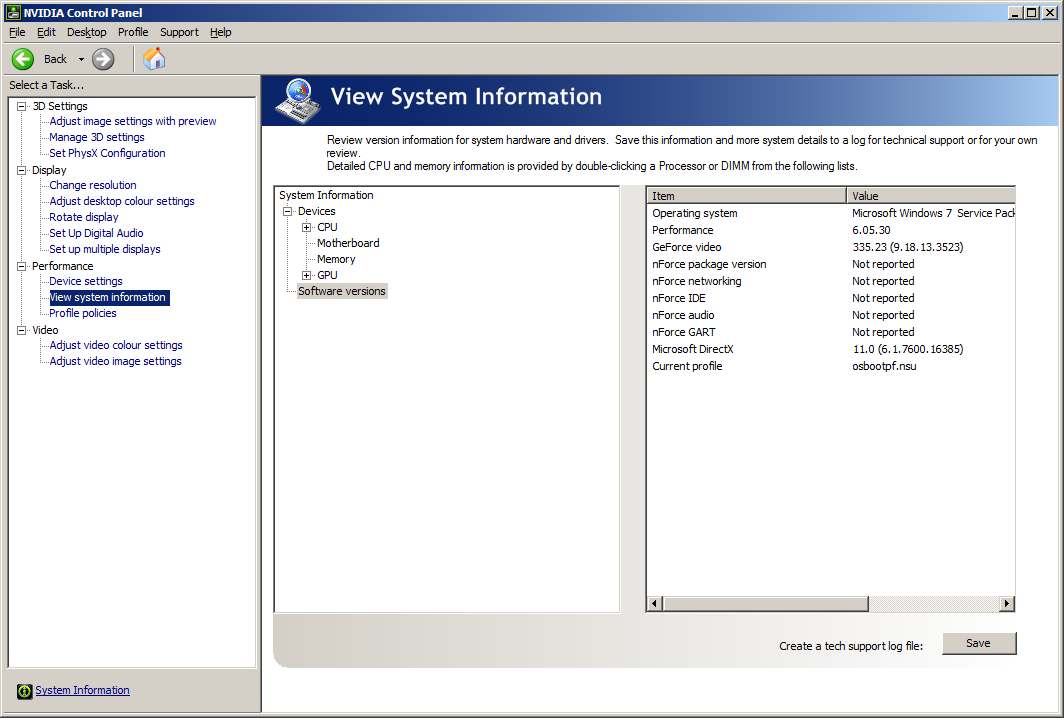Screen dimensions: 1064x718
Task: Expand the GPU node under Devices
Action: (307, 276)
